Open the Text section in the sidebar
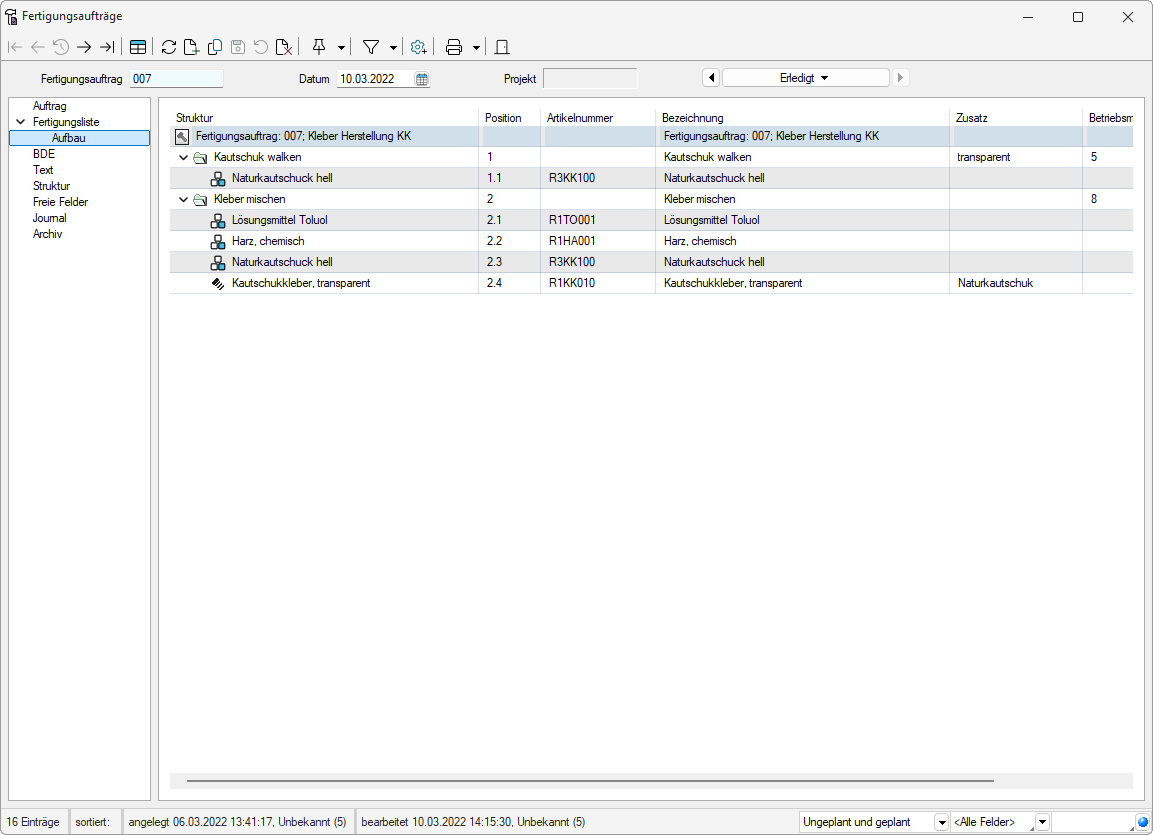 click(x=43, y=170)
